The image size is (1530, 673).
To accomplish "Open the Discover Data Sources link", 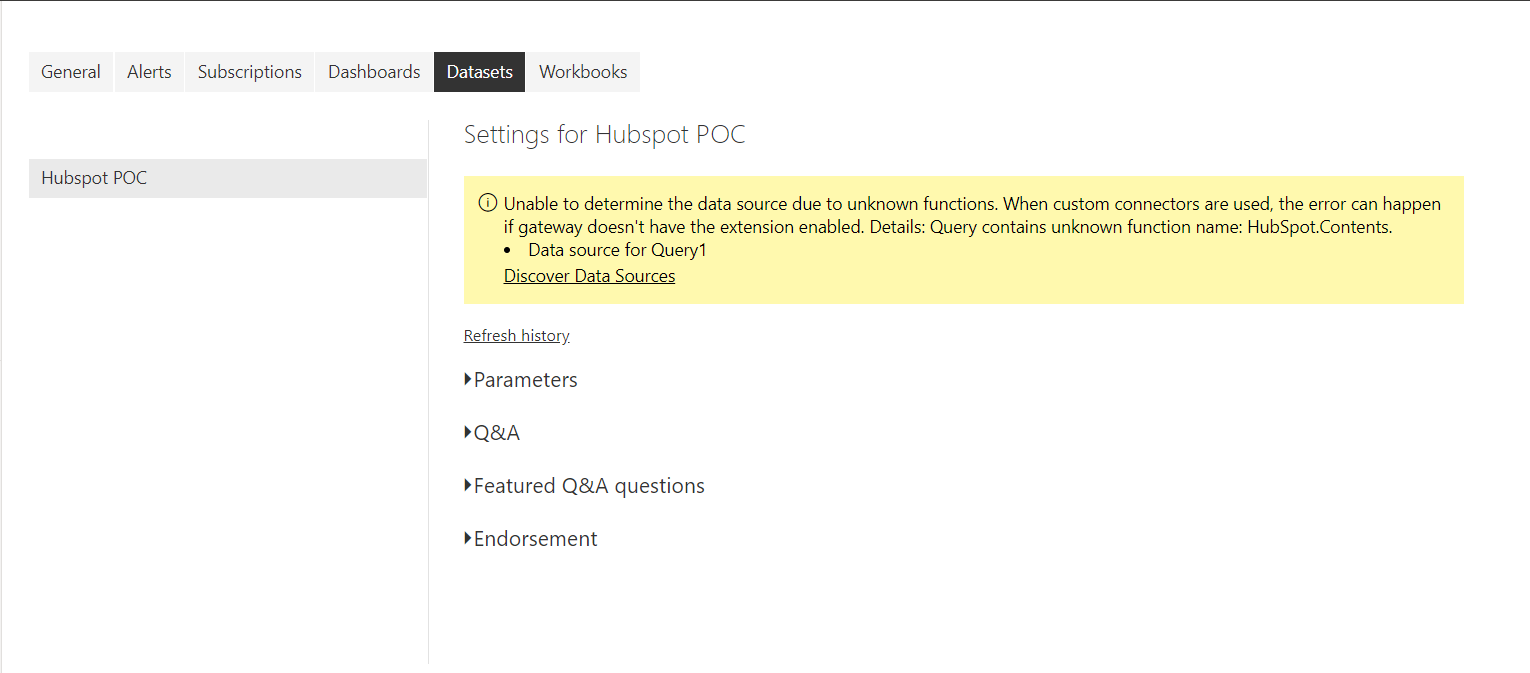I will coord(589,275).
